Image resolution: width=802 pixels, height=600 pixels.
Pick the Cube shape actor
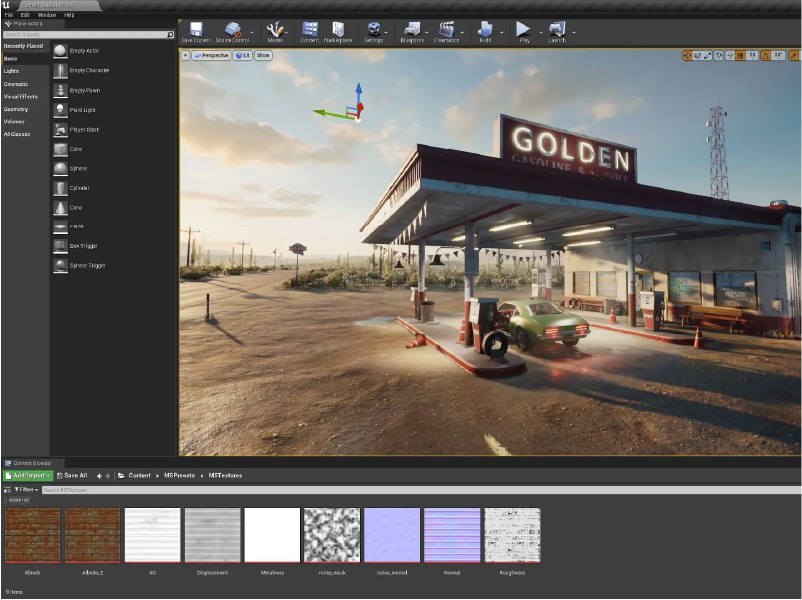(x=68, y=149)
